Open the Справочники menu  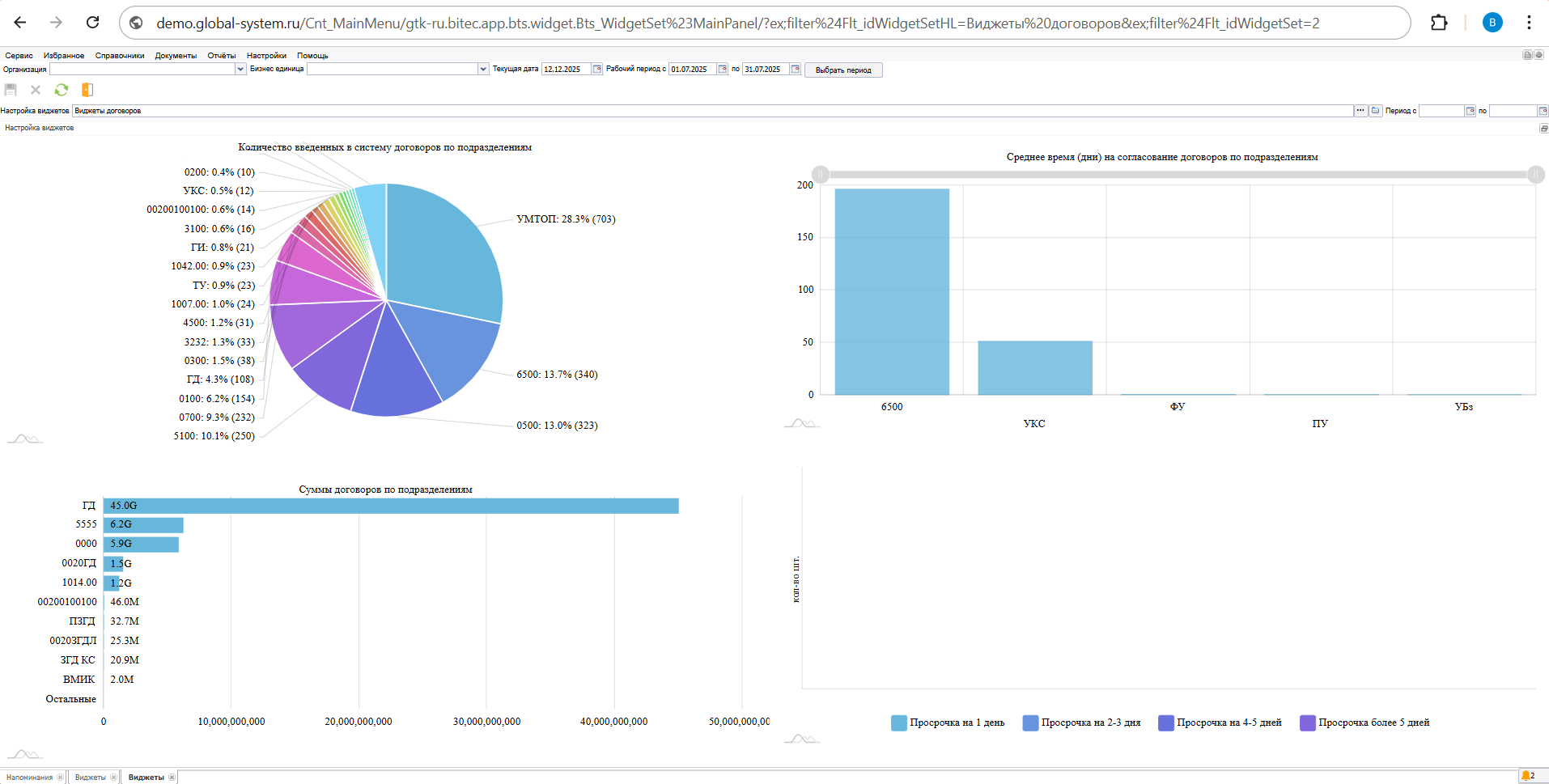(x=120, y=56)
